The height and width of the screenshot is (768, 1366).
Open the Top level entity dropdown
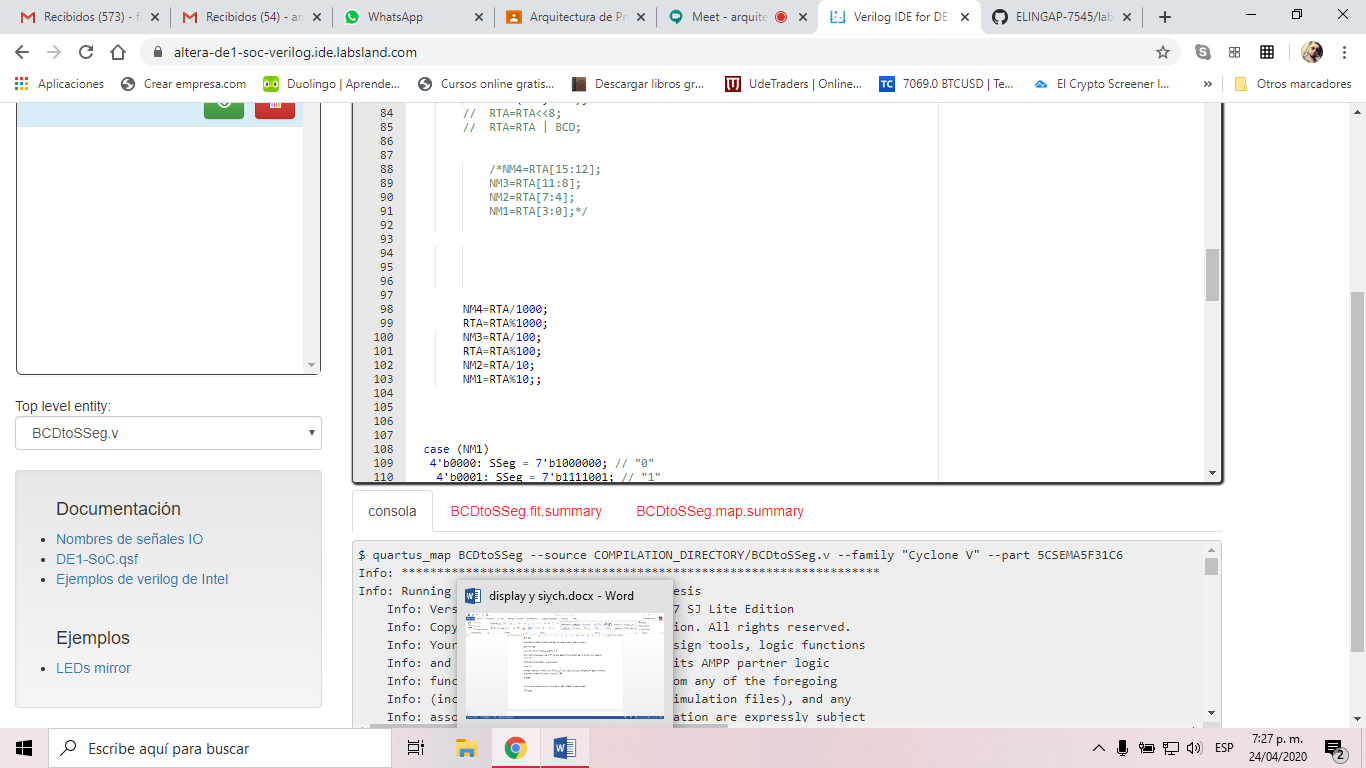click(x=168, y=433)
